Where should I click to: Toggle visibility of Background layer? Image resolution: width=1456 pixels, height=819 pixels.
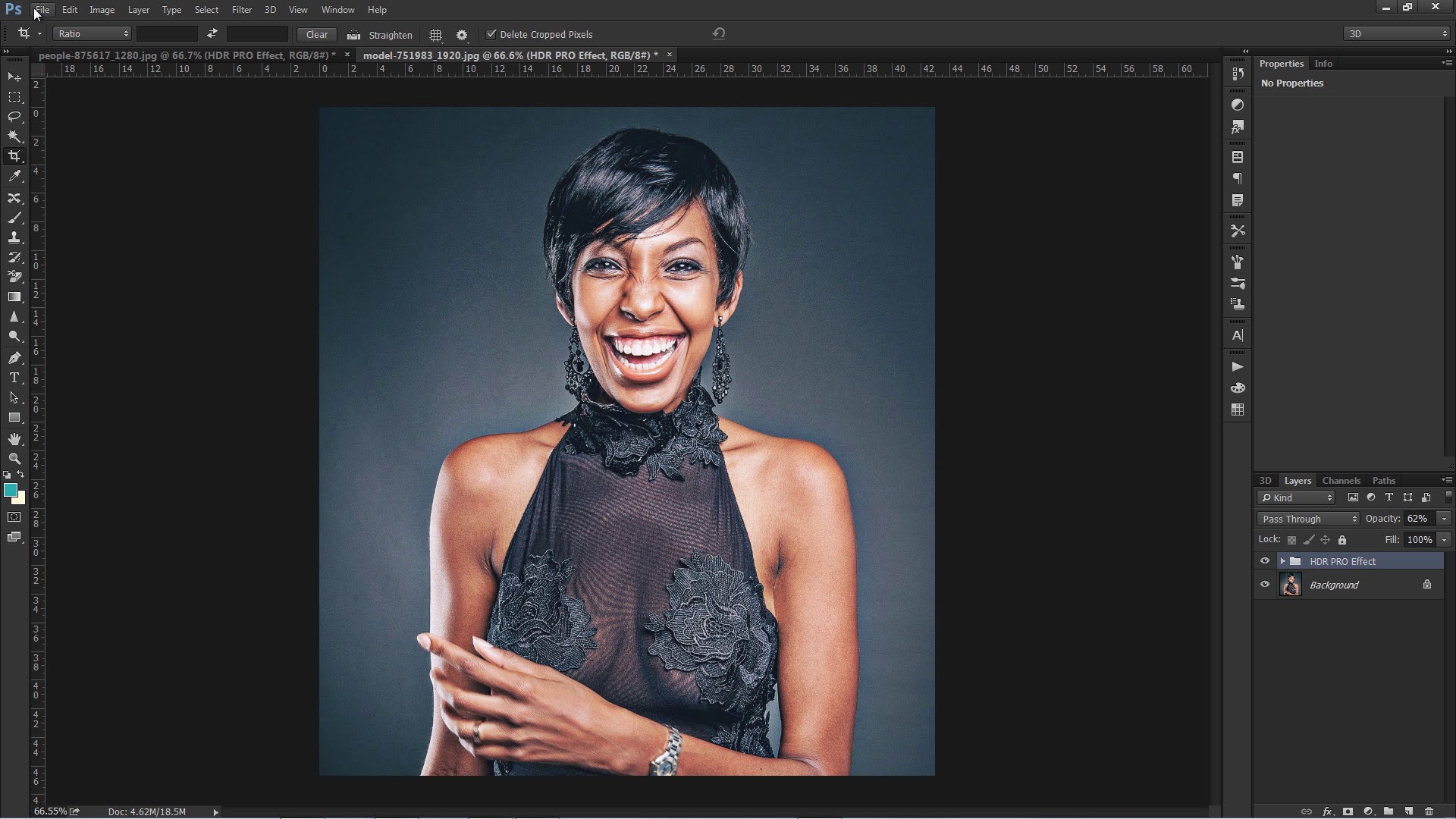(x=1265, y=585)
